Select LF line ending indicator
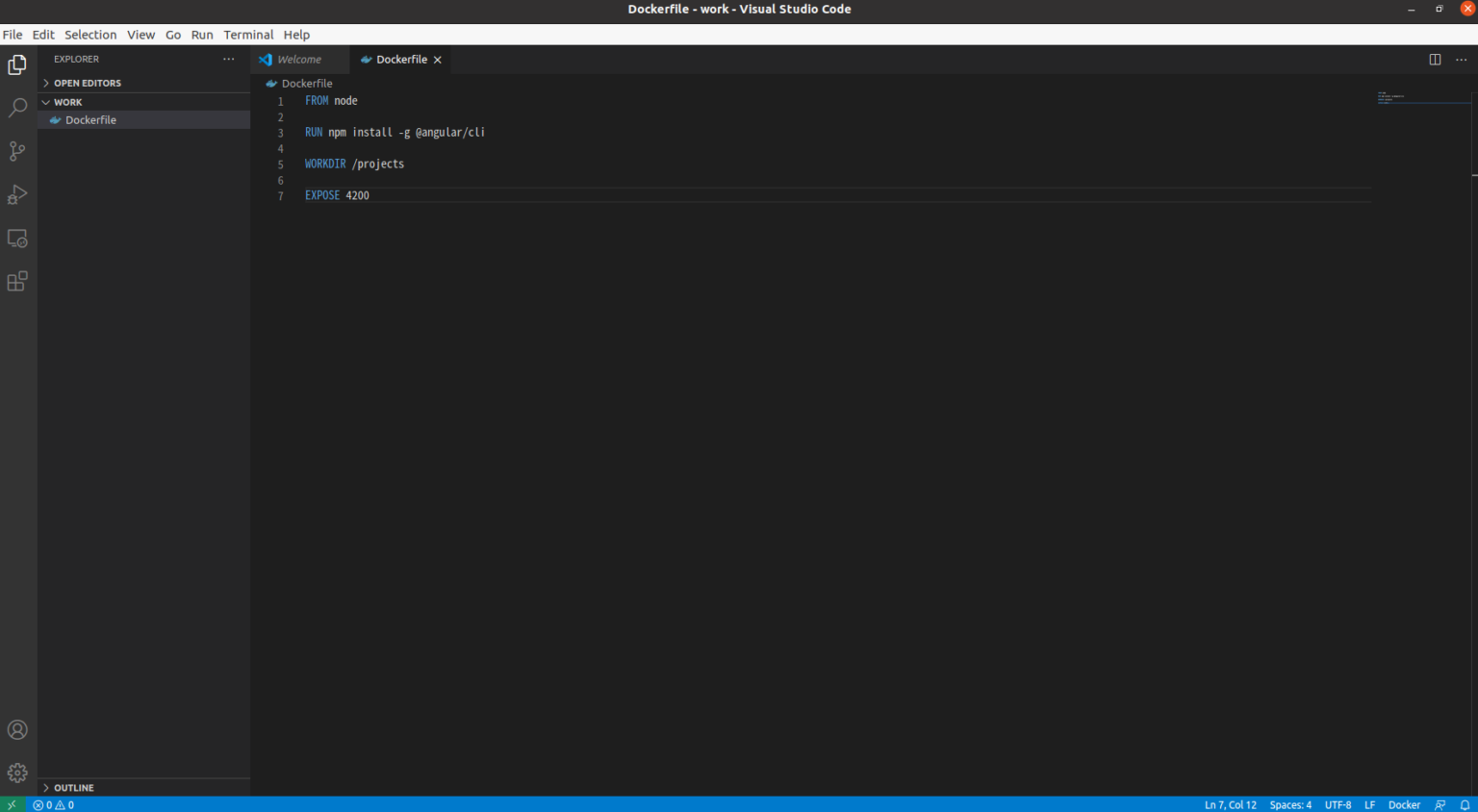This screenshot has width=1478, height=812. pyautogui.click(x=1369, y=805)
